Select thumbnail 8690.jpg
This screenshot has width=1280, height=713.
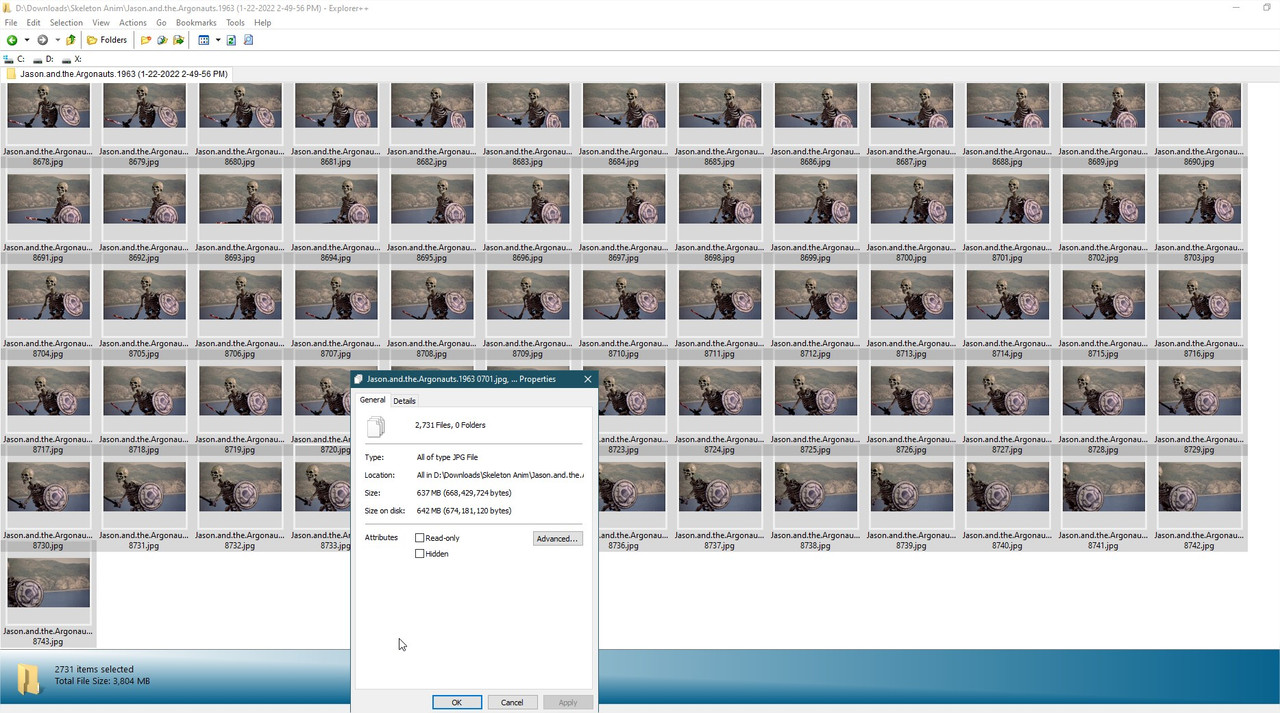tap(1200, 106)
